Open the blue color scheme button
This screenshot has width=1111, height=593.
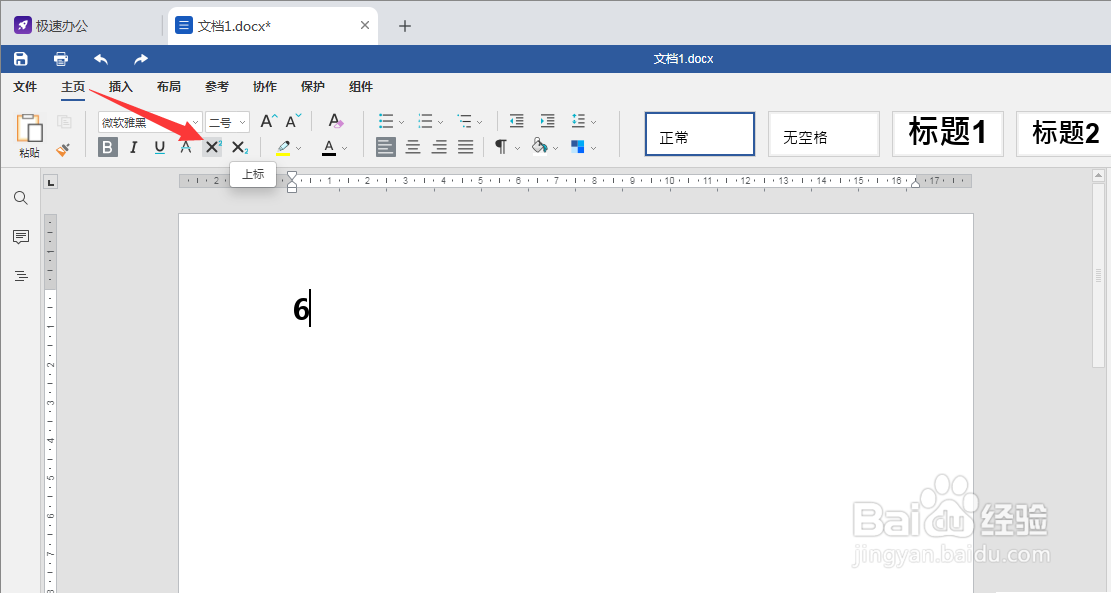coord(577,147)
